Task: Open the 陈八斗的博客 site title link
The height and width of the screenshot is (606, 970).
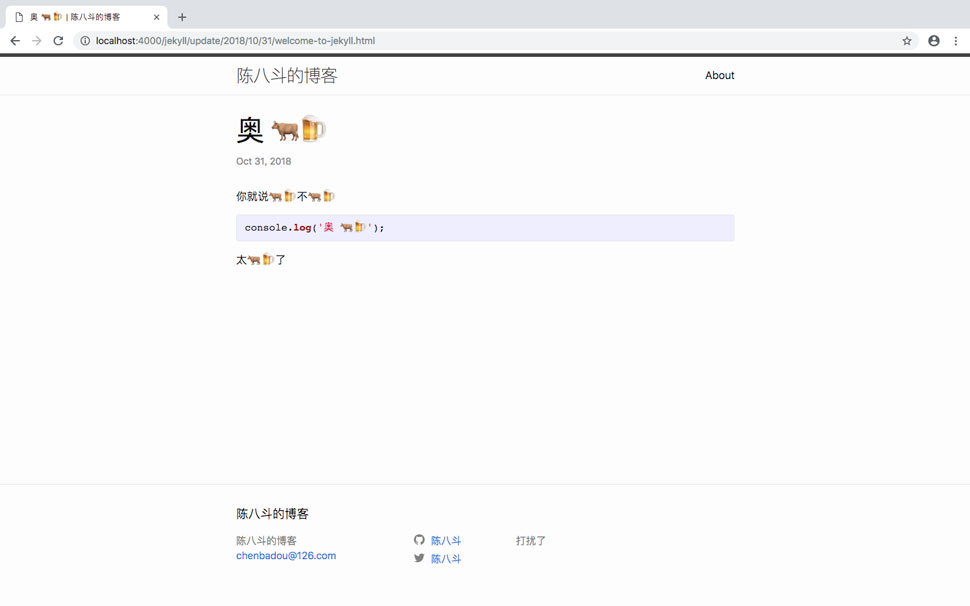Action: click(286, 75)
